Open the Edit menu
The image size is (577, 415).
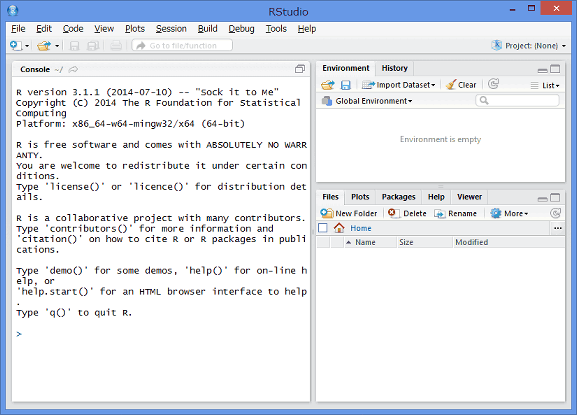click(x=44, y=29)
